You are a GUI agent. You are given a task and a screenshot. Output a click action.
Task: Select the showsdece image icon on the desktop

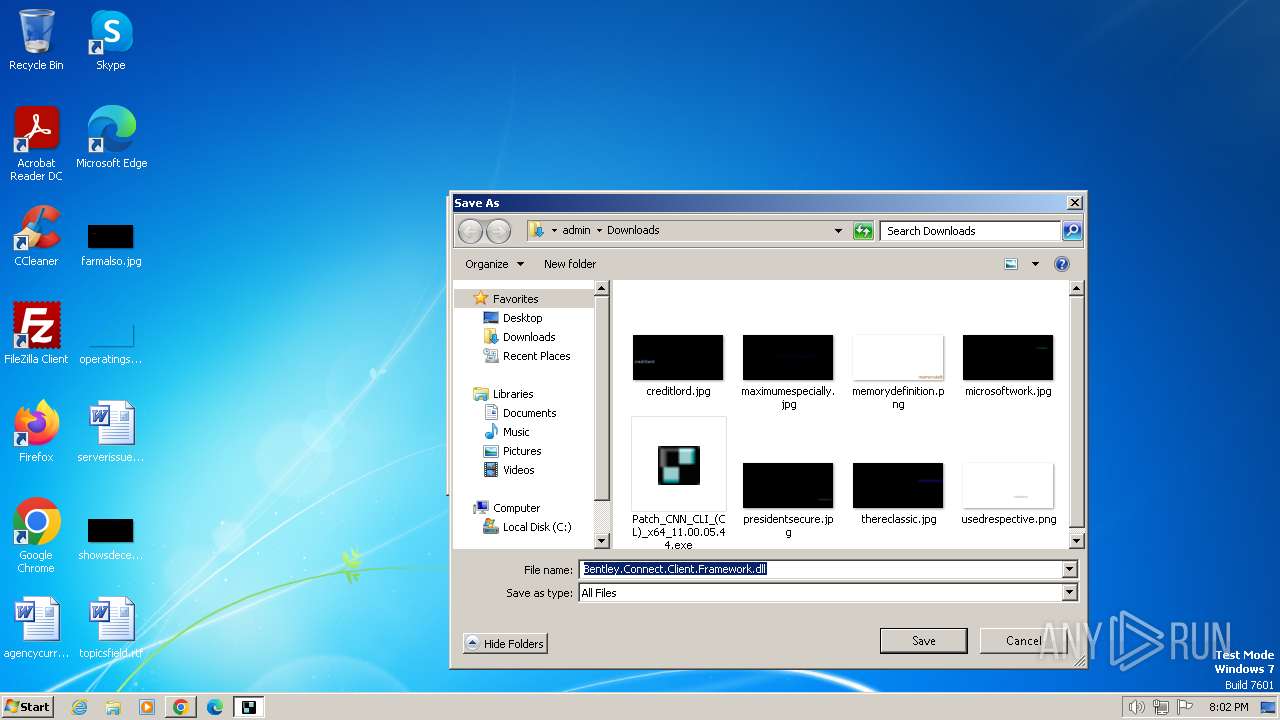point(111,539)
